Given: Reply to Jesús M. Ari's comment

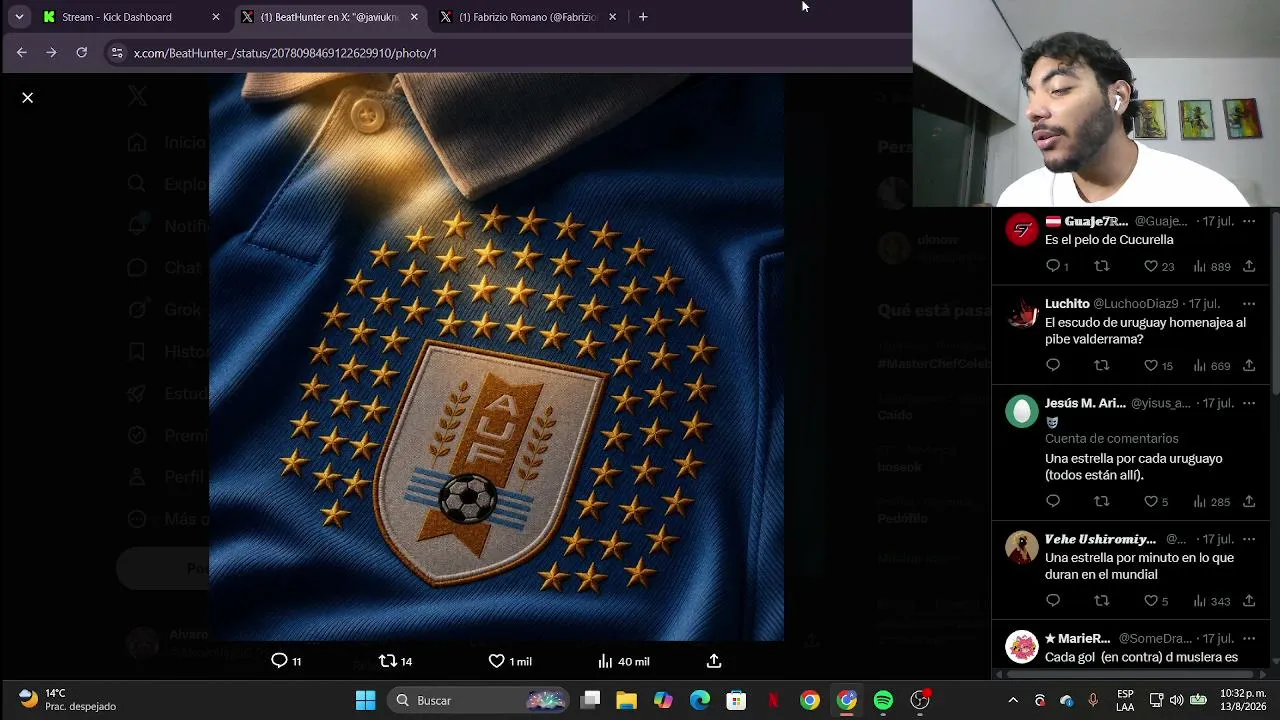Looking at the screenshot, I should click(1053, 501).
